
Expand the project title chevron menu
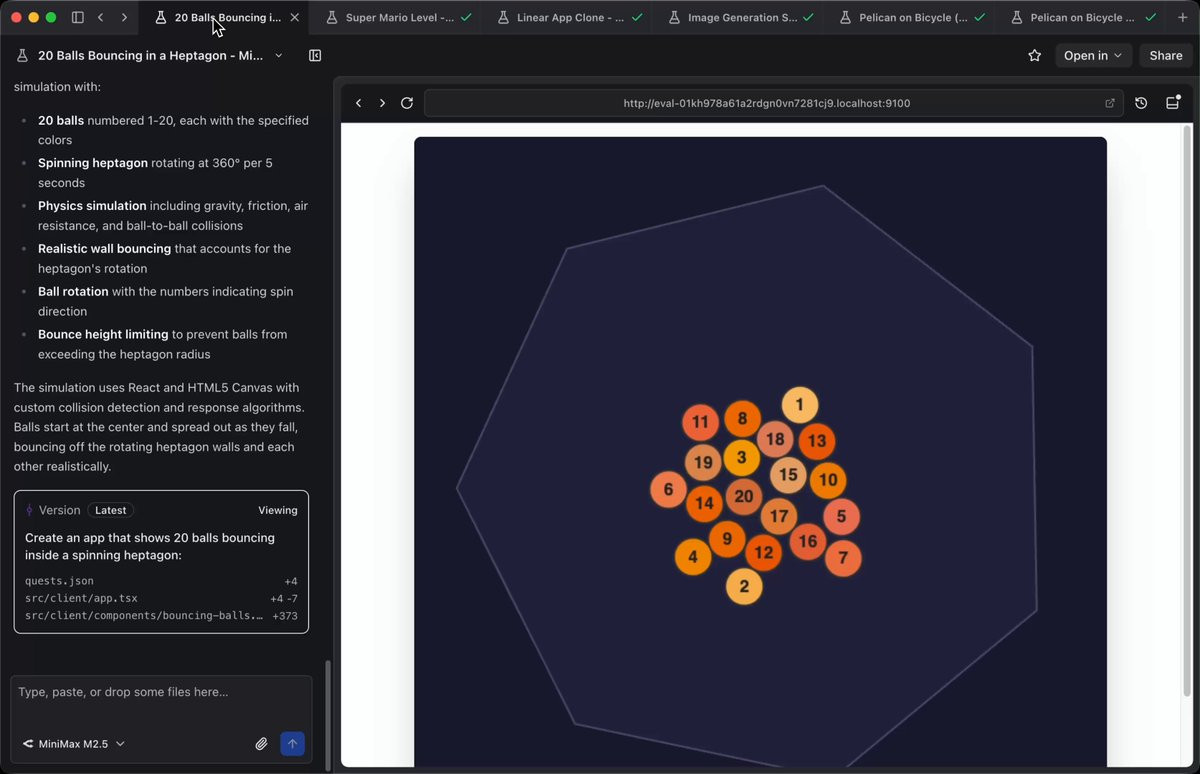pos(278,56)
